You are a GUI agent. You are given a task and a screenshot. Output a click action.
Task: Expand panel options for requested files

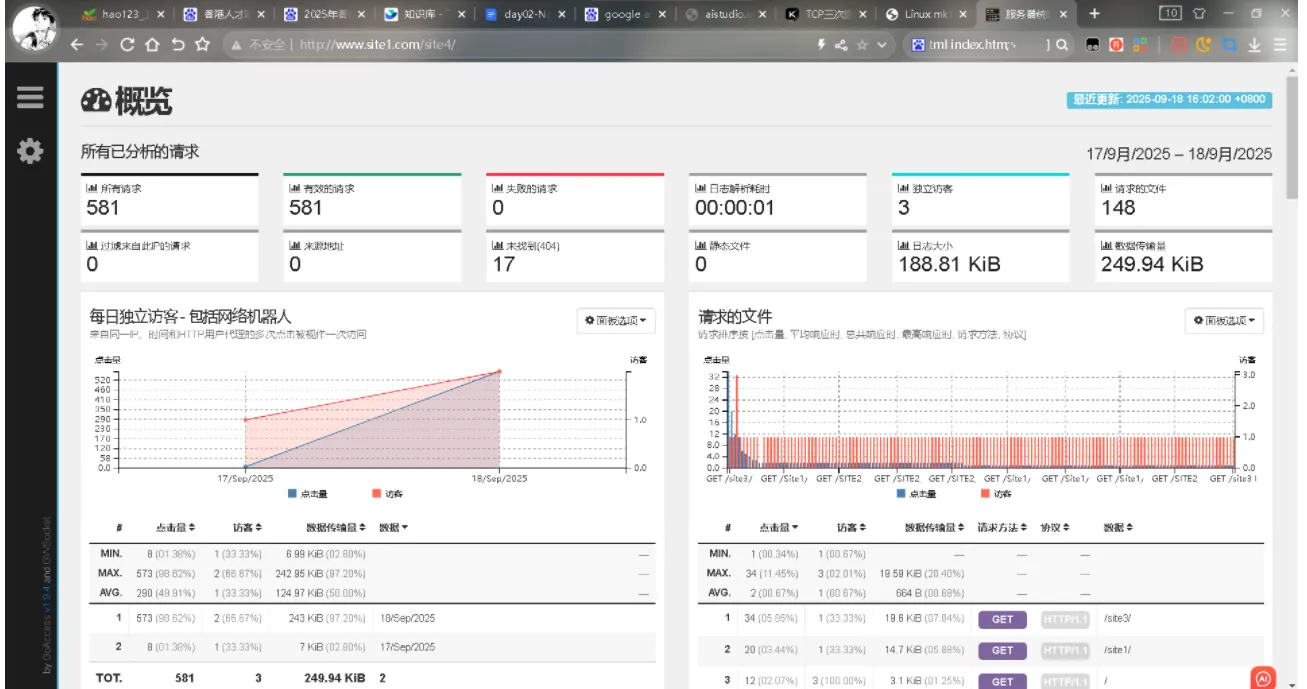pos(1225,321)
